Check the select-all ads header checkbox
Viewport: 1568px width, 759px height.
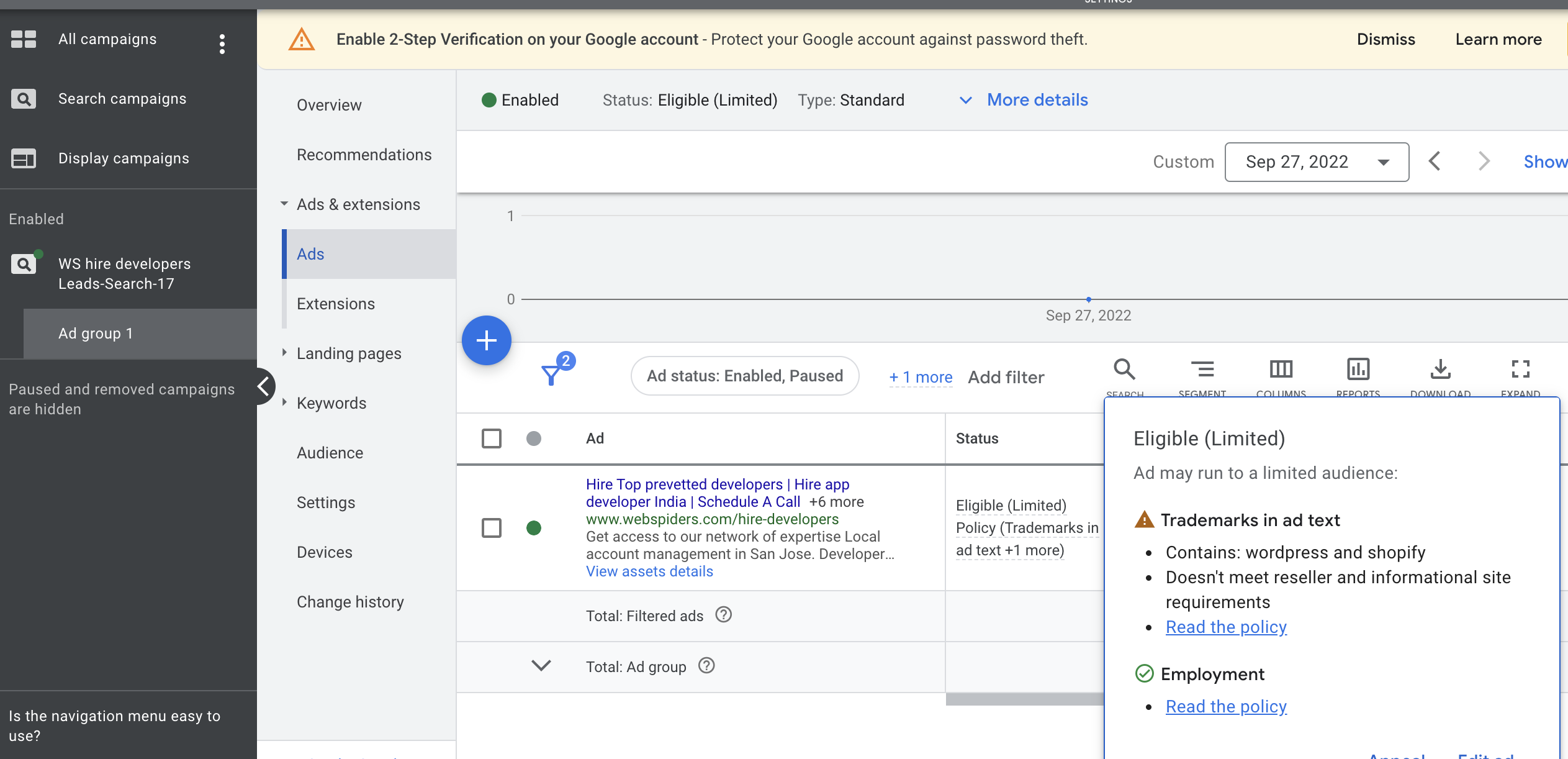click(492, 439)
